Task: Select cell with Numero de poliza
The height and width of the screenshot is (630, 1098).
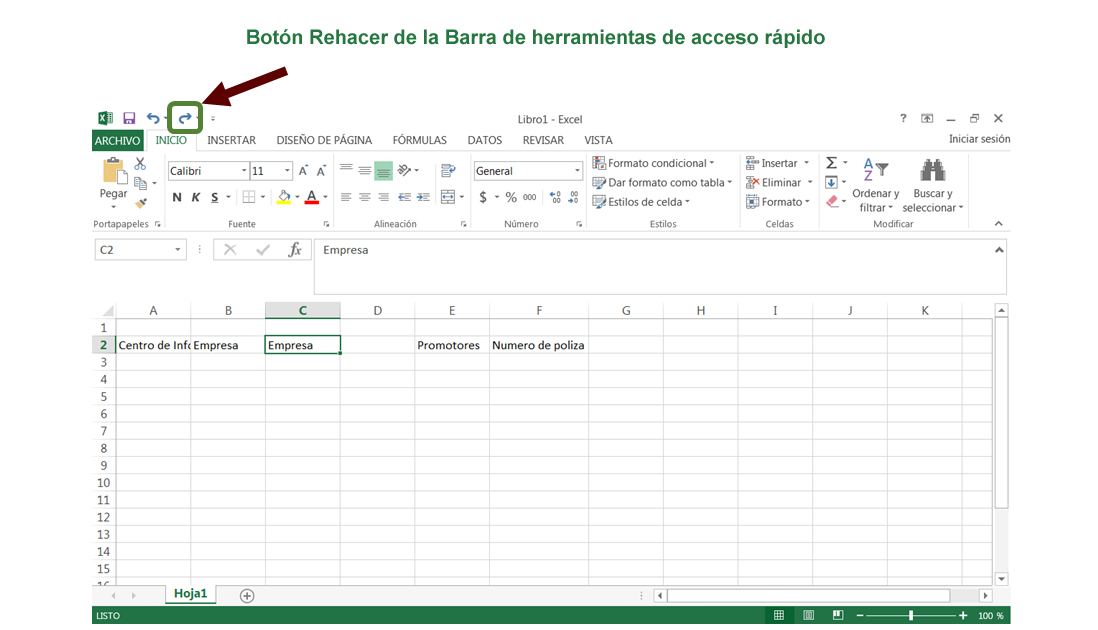Action: [x=538, y=345]
